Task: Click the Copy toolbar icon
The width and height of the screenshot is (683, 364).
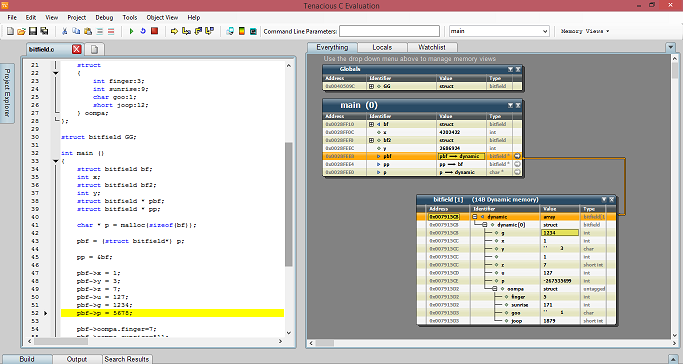Action: pos(76,31)
